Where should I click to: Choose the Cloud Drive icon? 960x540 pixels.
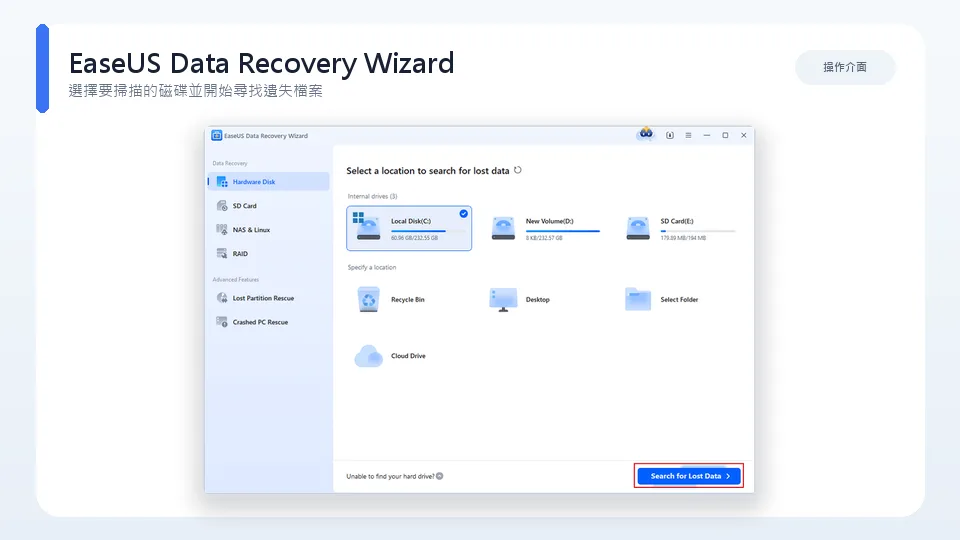(x=369, y=356)
